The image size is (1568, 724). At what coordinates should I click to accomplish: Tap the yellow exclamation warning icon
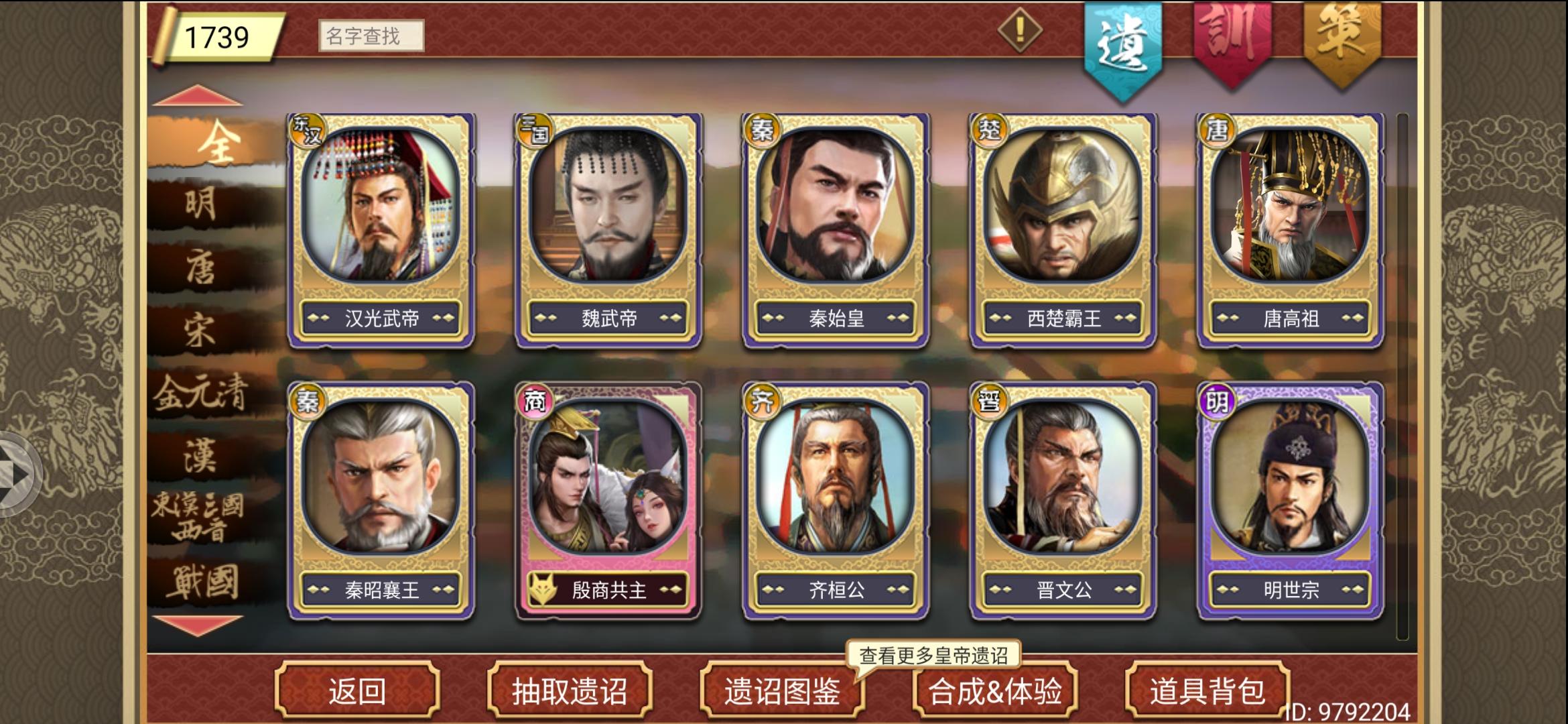pos(1019,29)
